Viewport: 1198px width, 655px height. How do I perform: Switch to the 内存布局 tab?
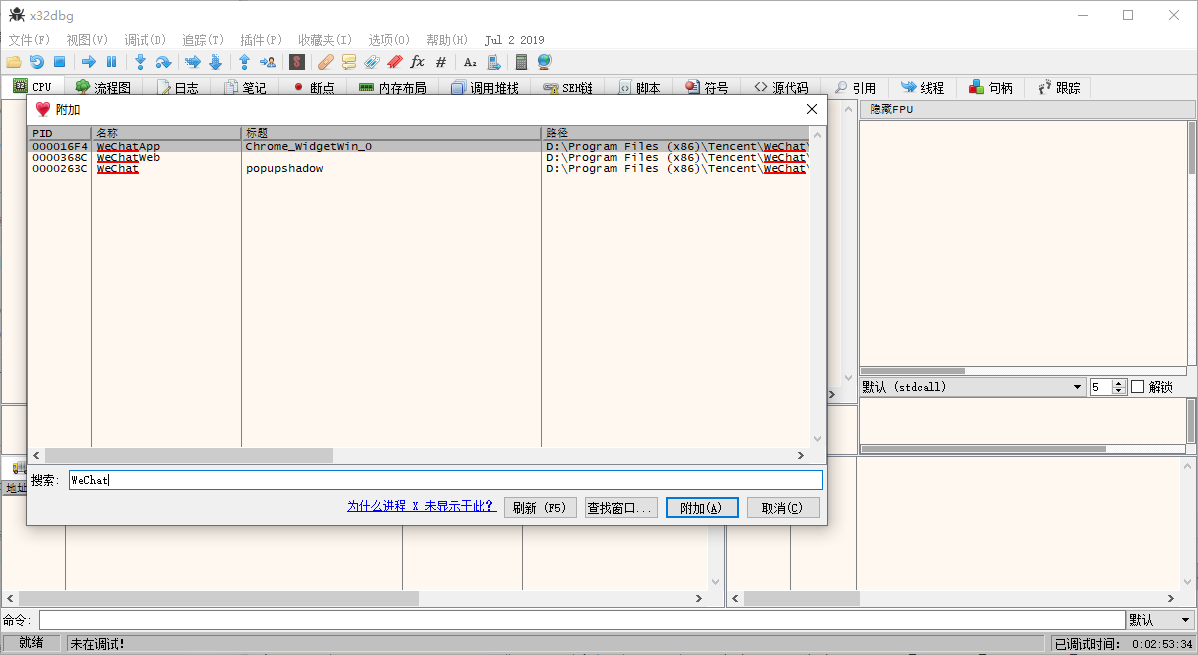[x=393, y=88]
